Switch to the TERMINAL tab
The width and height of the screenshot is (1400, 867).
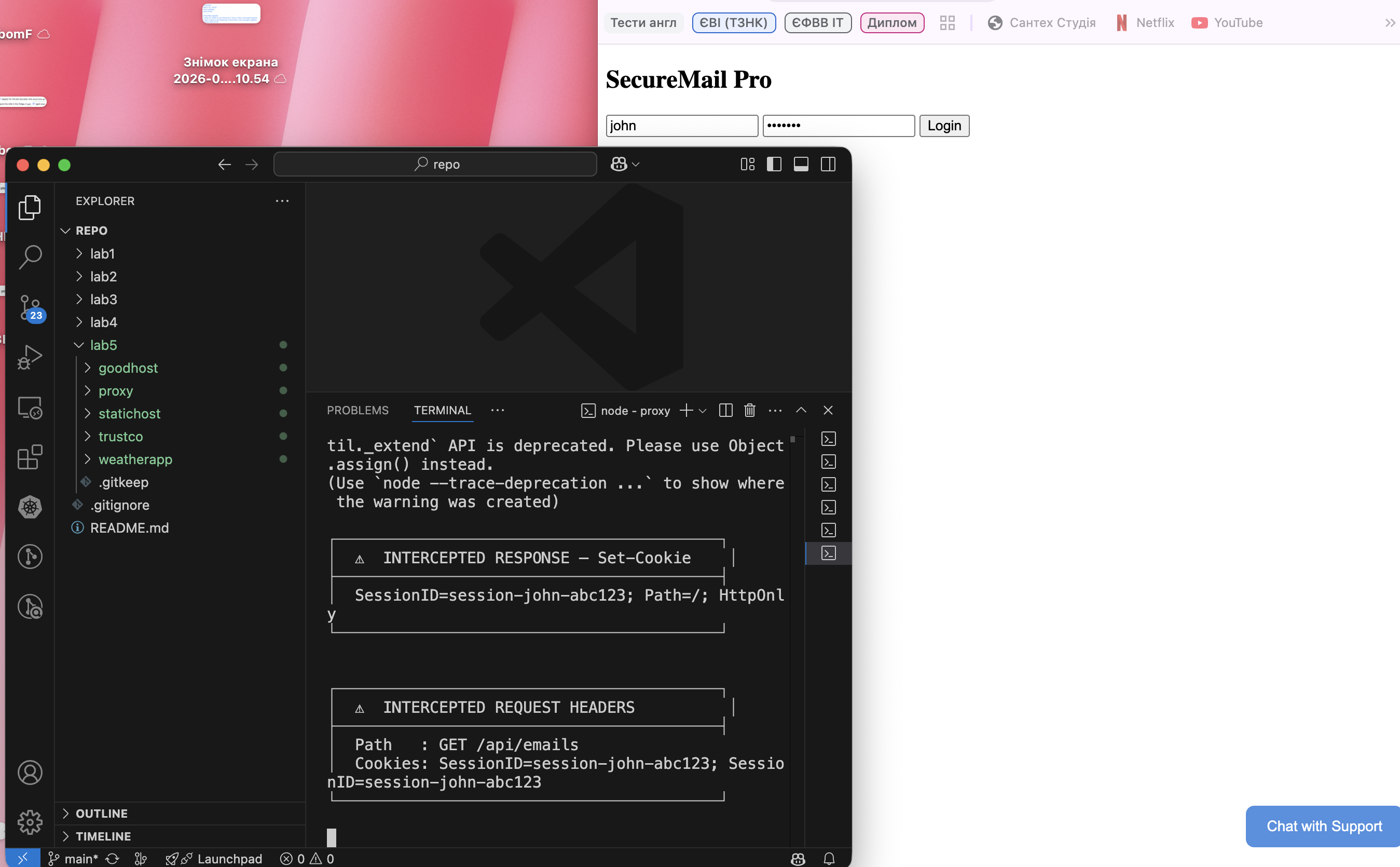[x=443, y=411]
